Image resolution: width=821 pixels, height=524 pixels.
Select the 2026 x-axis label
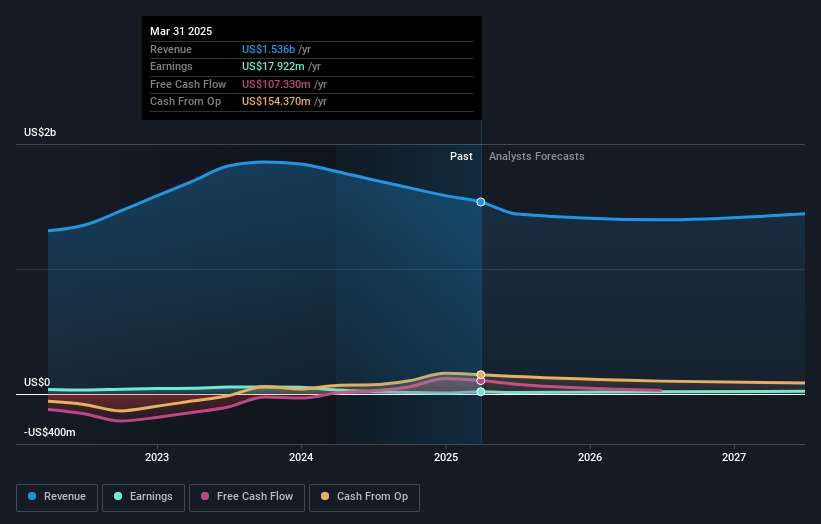[590, 457]
